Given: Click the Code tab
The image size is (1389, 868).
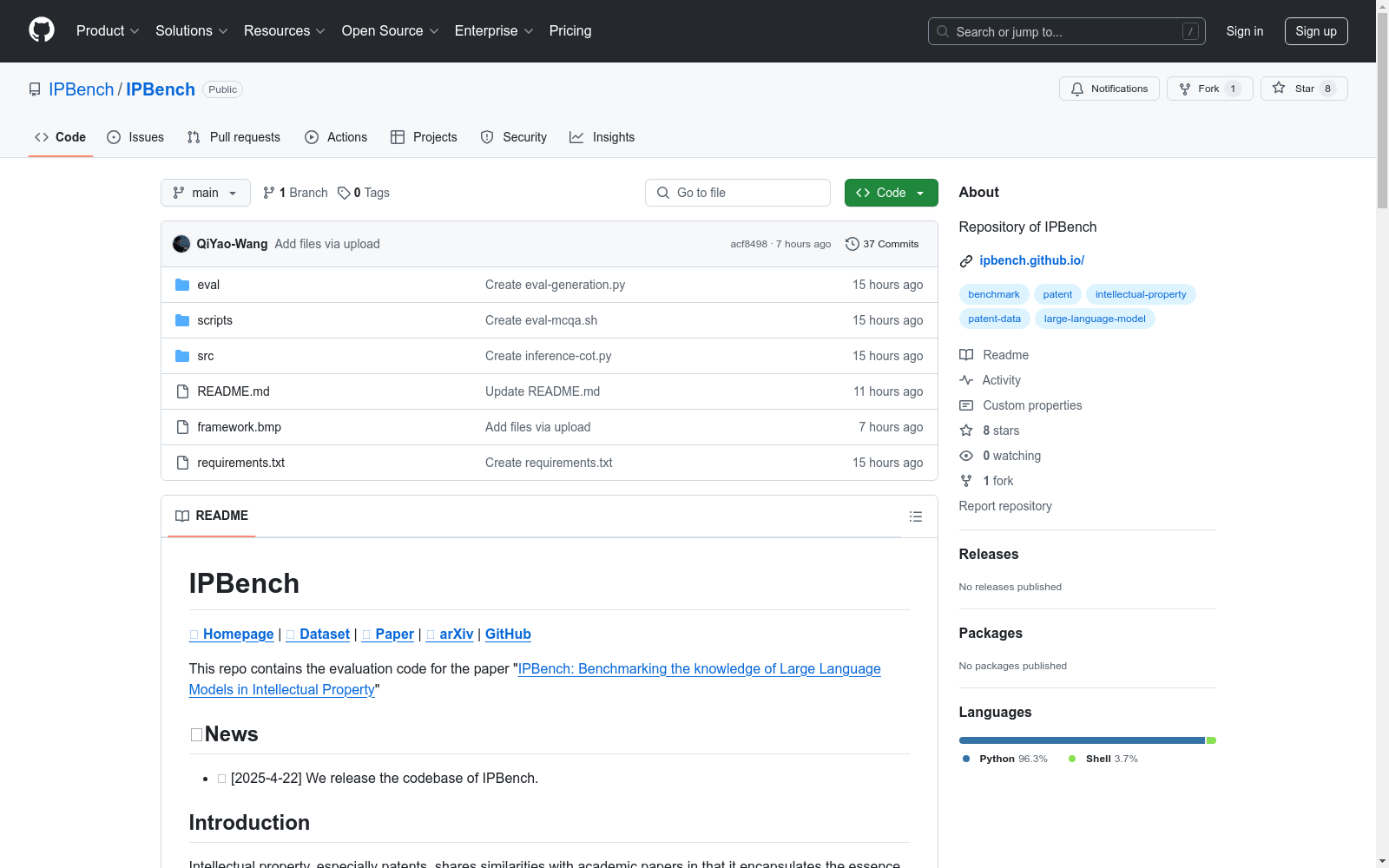Looking at the screenshot, I should click(x=61, y=137).
